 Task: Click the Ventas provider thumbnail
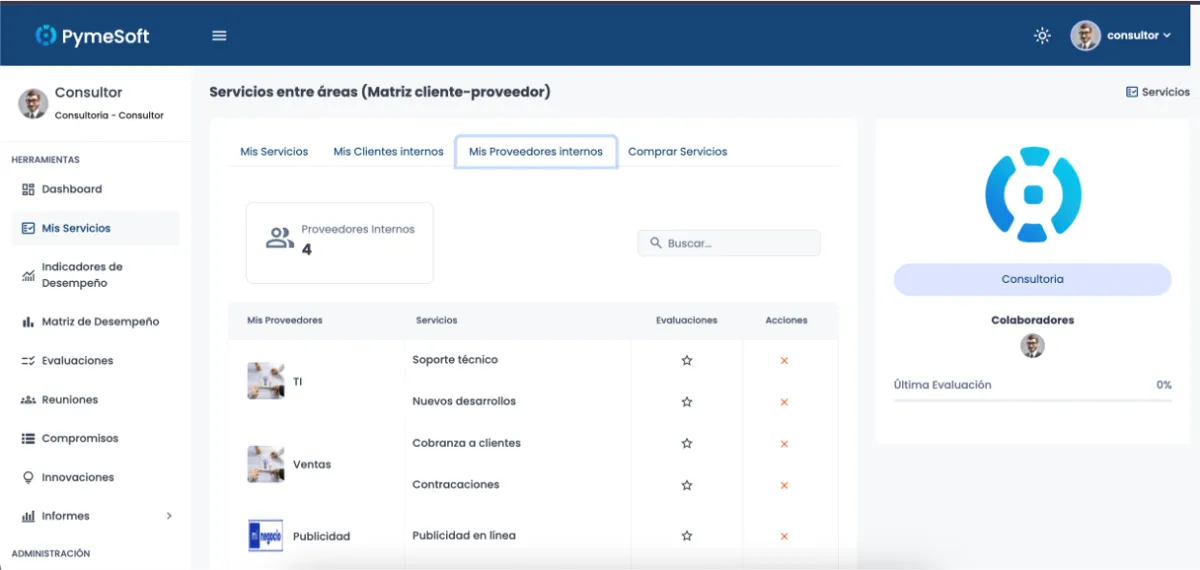pyautogui.click(x=266, y=464)
